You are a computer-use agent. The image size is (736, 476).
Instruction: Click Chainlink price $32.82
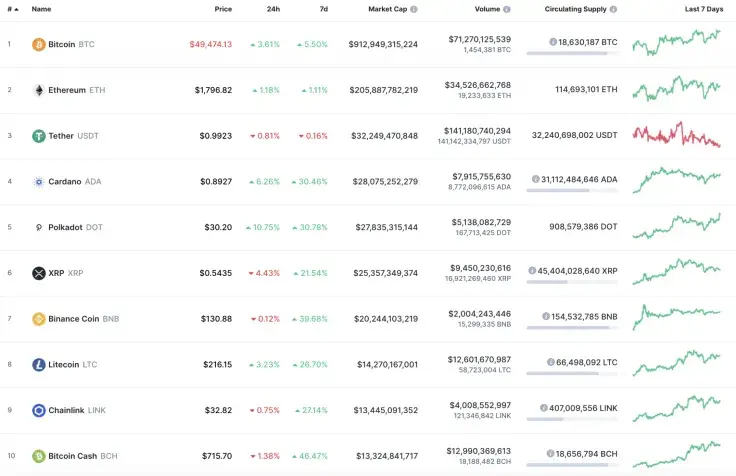pos(218,410)
